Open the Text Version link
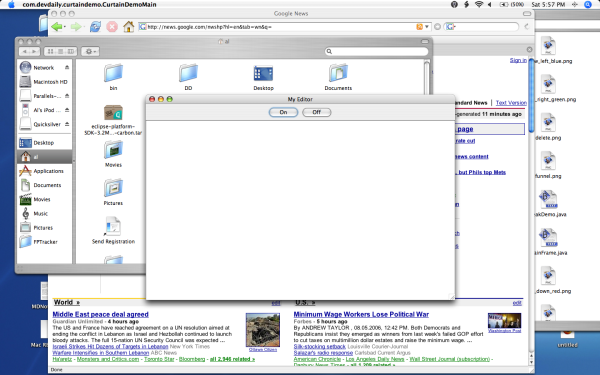600x375 pixels. click(x=511, y=103)
